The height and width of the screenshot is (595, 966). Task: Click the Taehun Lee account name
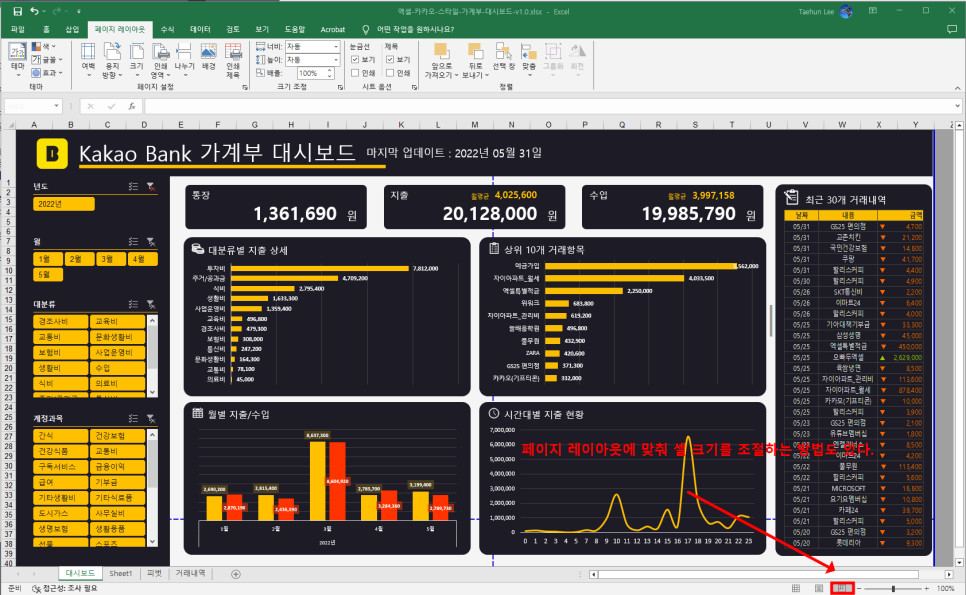816,11
